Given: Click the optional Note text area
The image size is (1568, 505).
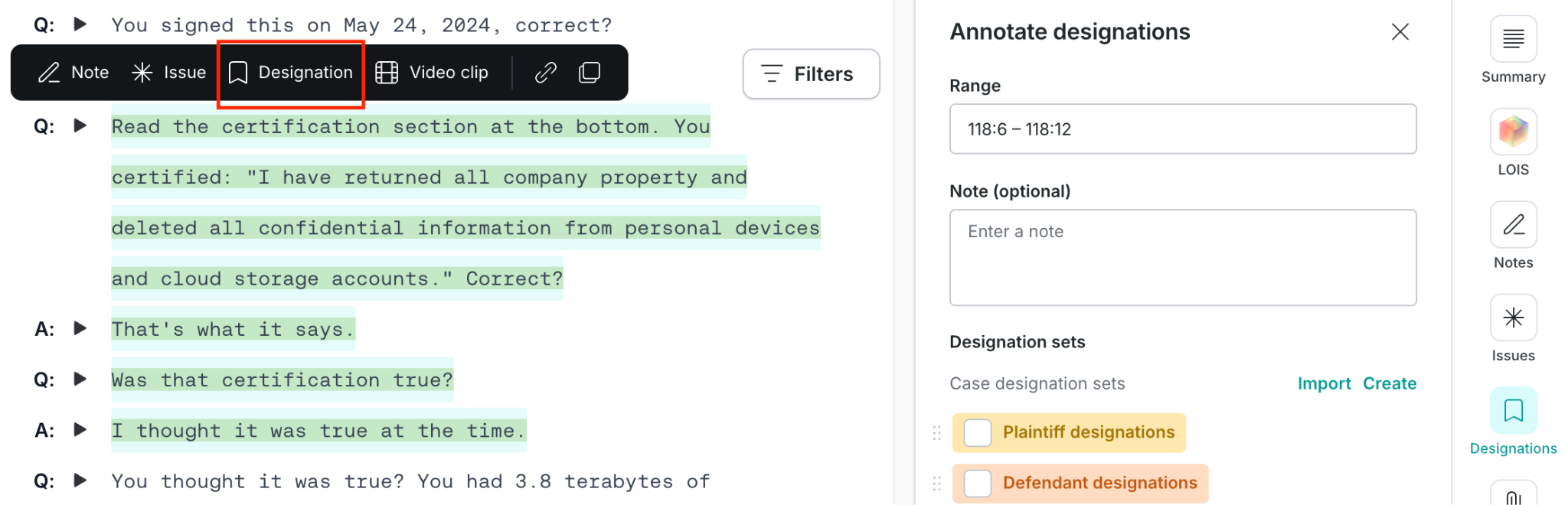Looking at the screenshot, I should point(1183,258).
